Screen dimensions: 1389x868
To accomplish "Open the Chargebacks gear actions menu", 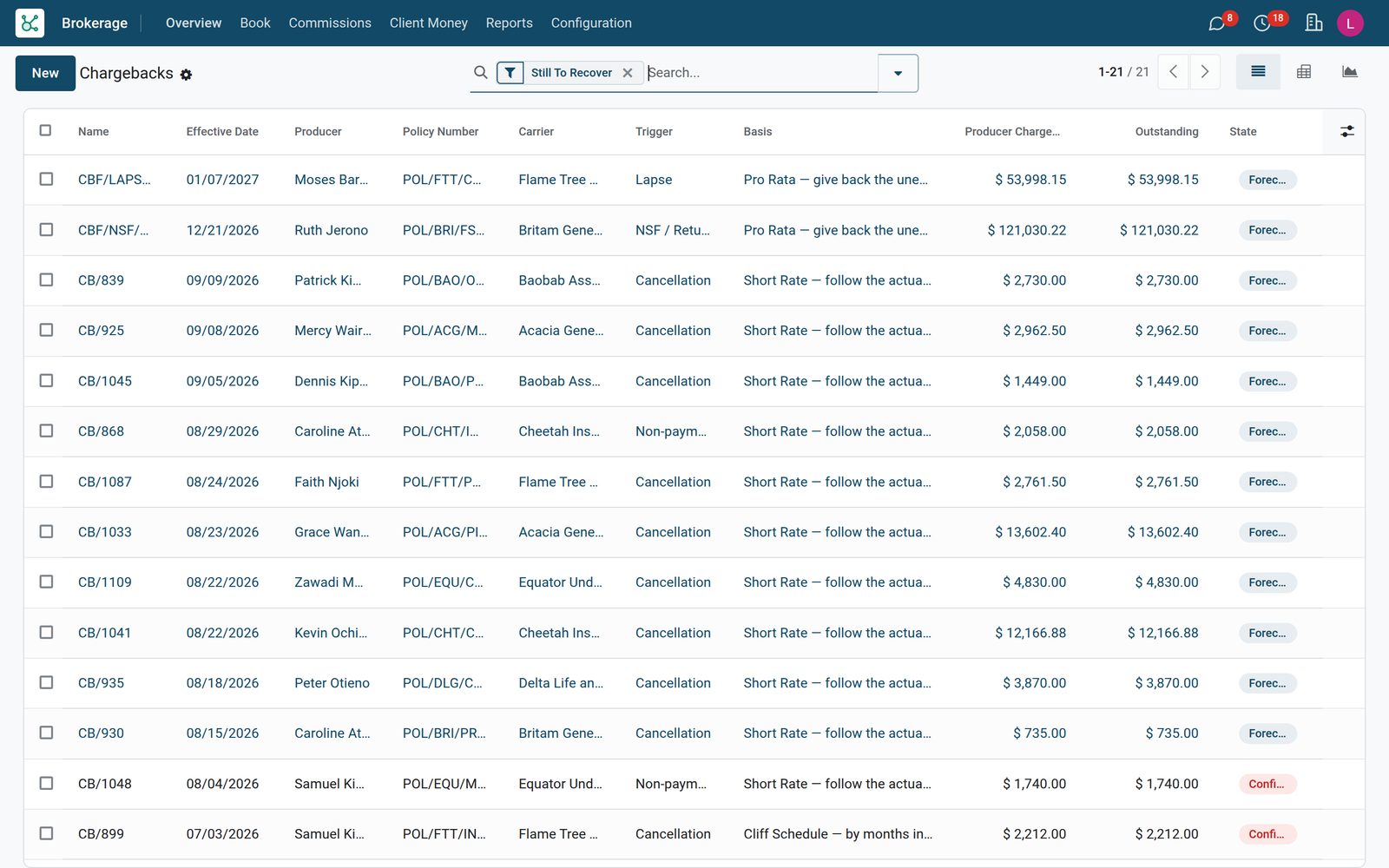I will (186, 75).
